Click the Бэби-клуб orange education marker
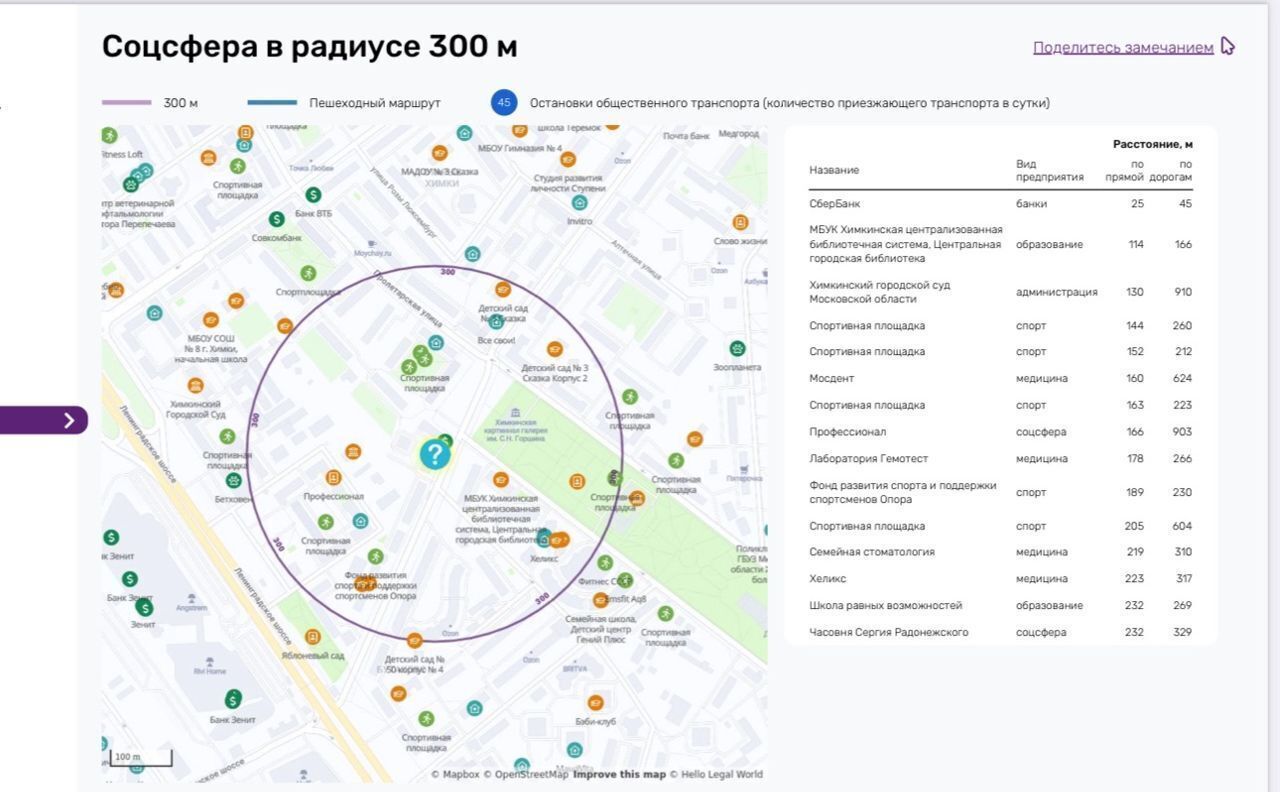The image size is (1280, 792). 596,703
